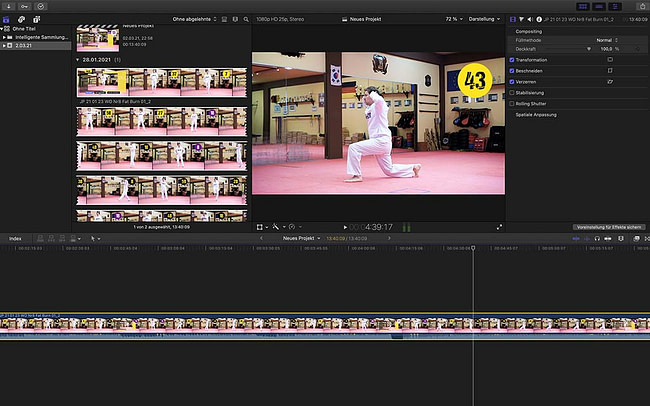Image resolution: width=650 pixels, height=406 pixels.
Task: Click the Deckkraft 100,0 value field
Action: pyautogui.click(x=606, y=49)
